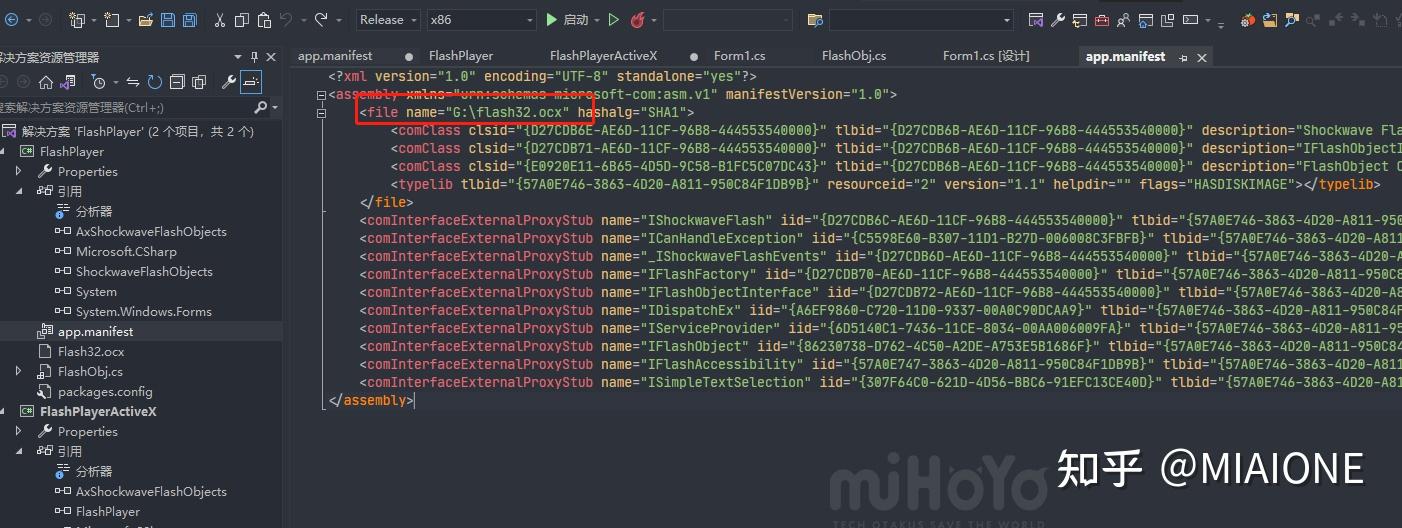This screenshot has width=1402, height=528.
Task: Toggle Preview Selected Items button
Action: (x=251, y=82)
